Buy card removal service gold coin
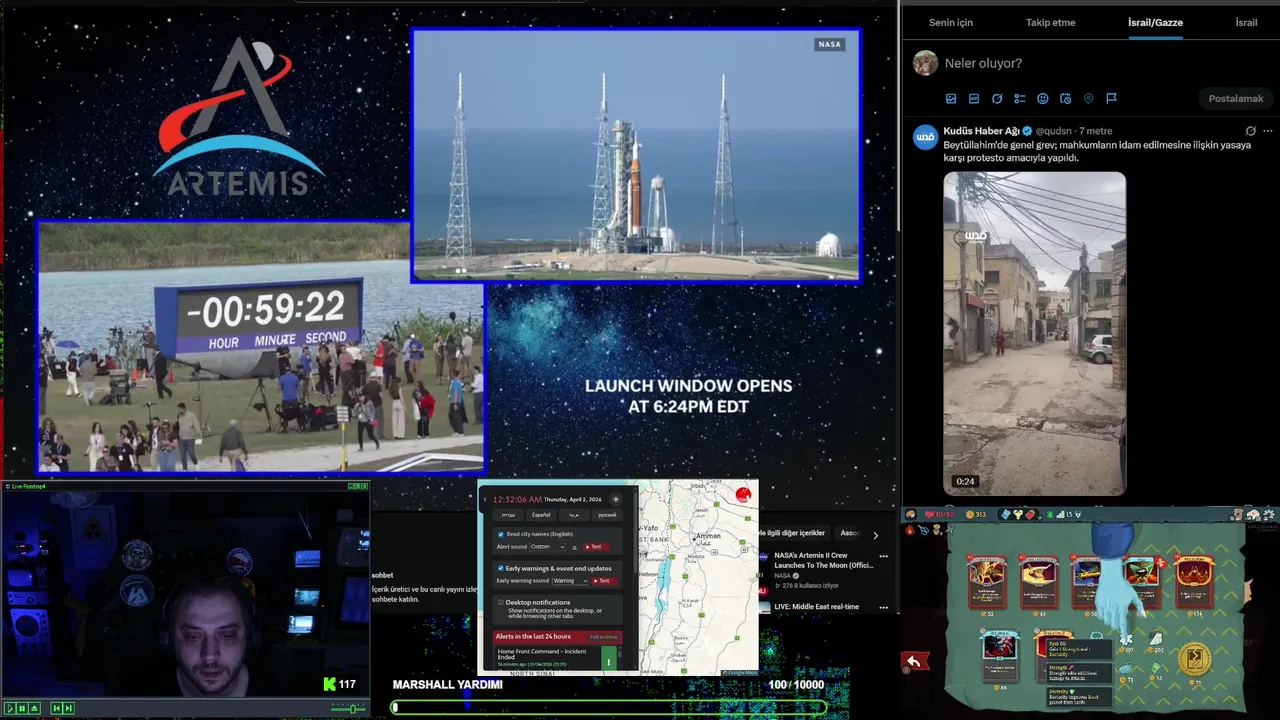This screenshot has height=720, width=1280. pyautogui.click(x=1195, y=659)
